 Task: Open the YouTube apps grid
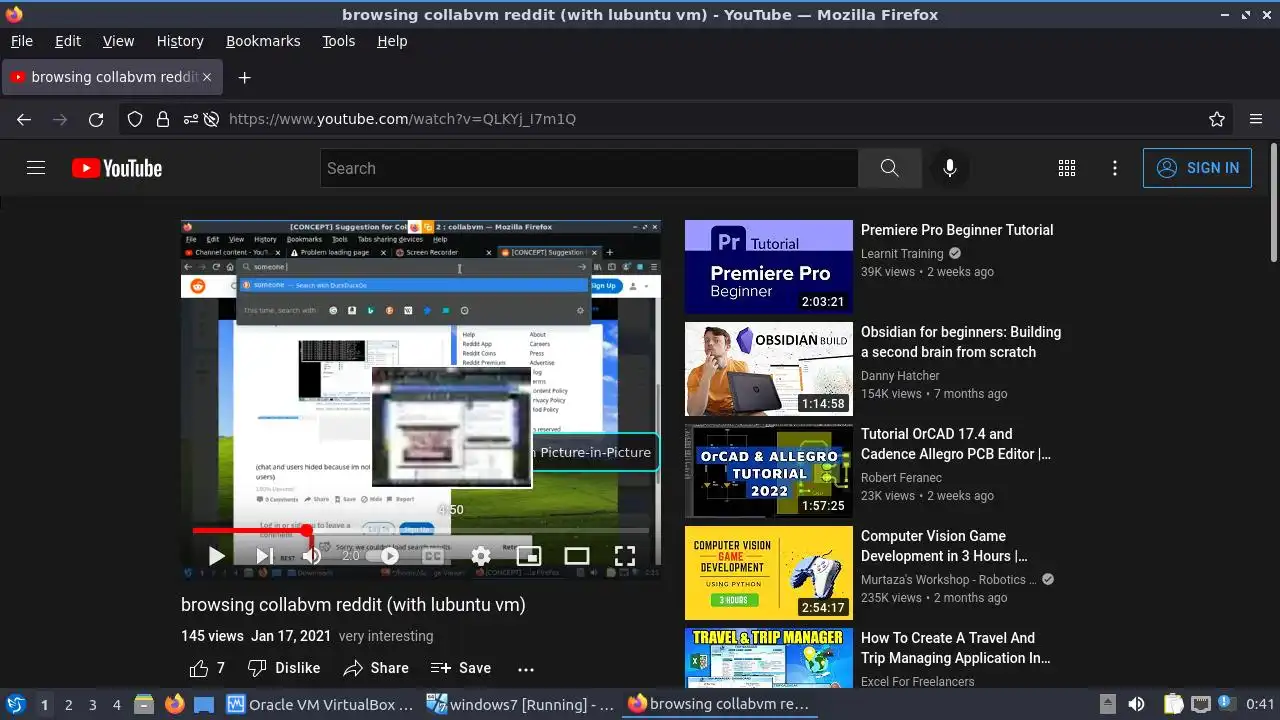pos(1067,168)
